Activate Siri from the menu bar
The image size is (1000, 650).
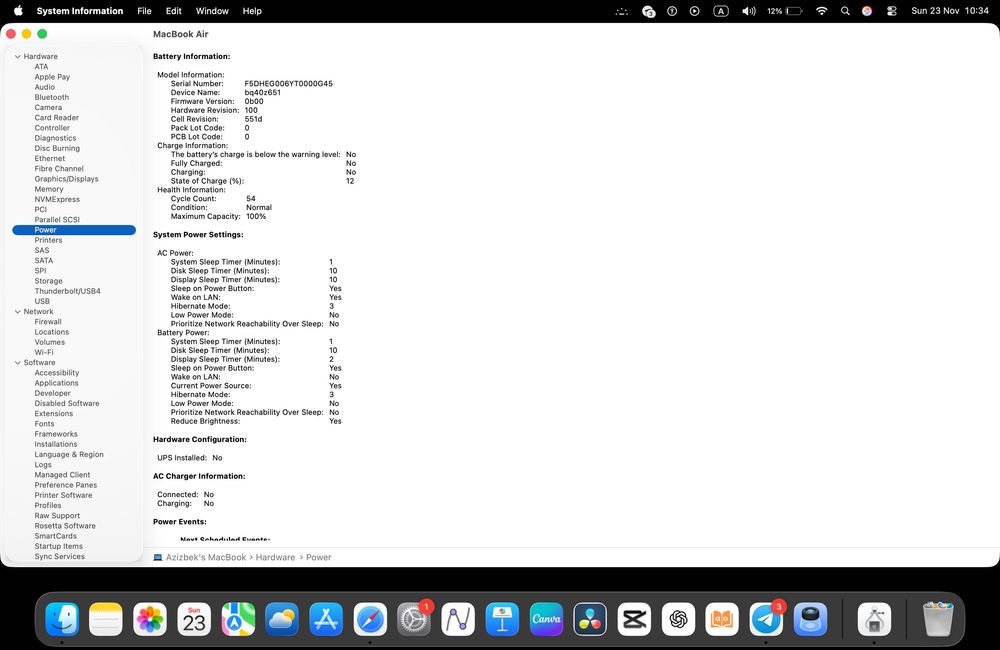pos(867,11)
